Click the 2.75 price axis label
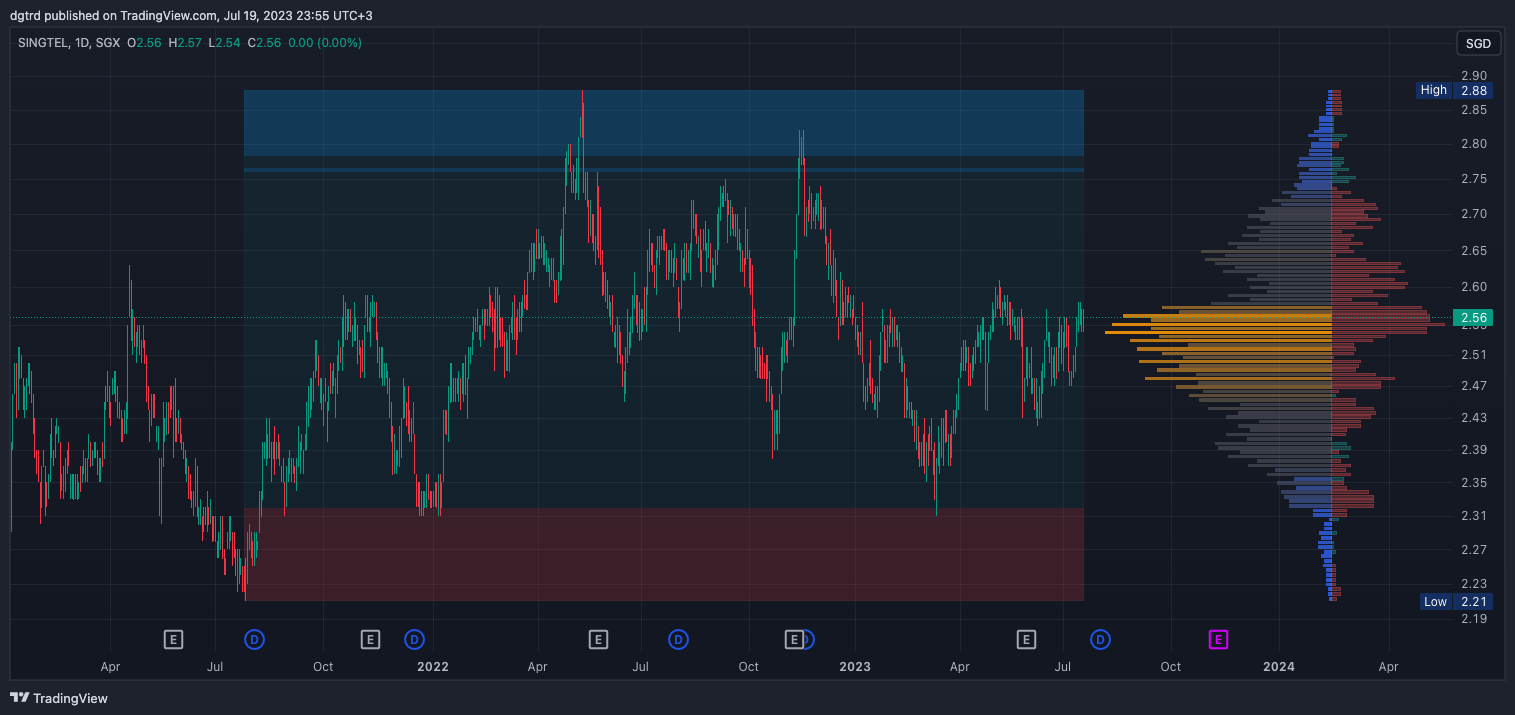The image size is (1515, 715). click(x=1474, y=179)
